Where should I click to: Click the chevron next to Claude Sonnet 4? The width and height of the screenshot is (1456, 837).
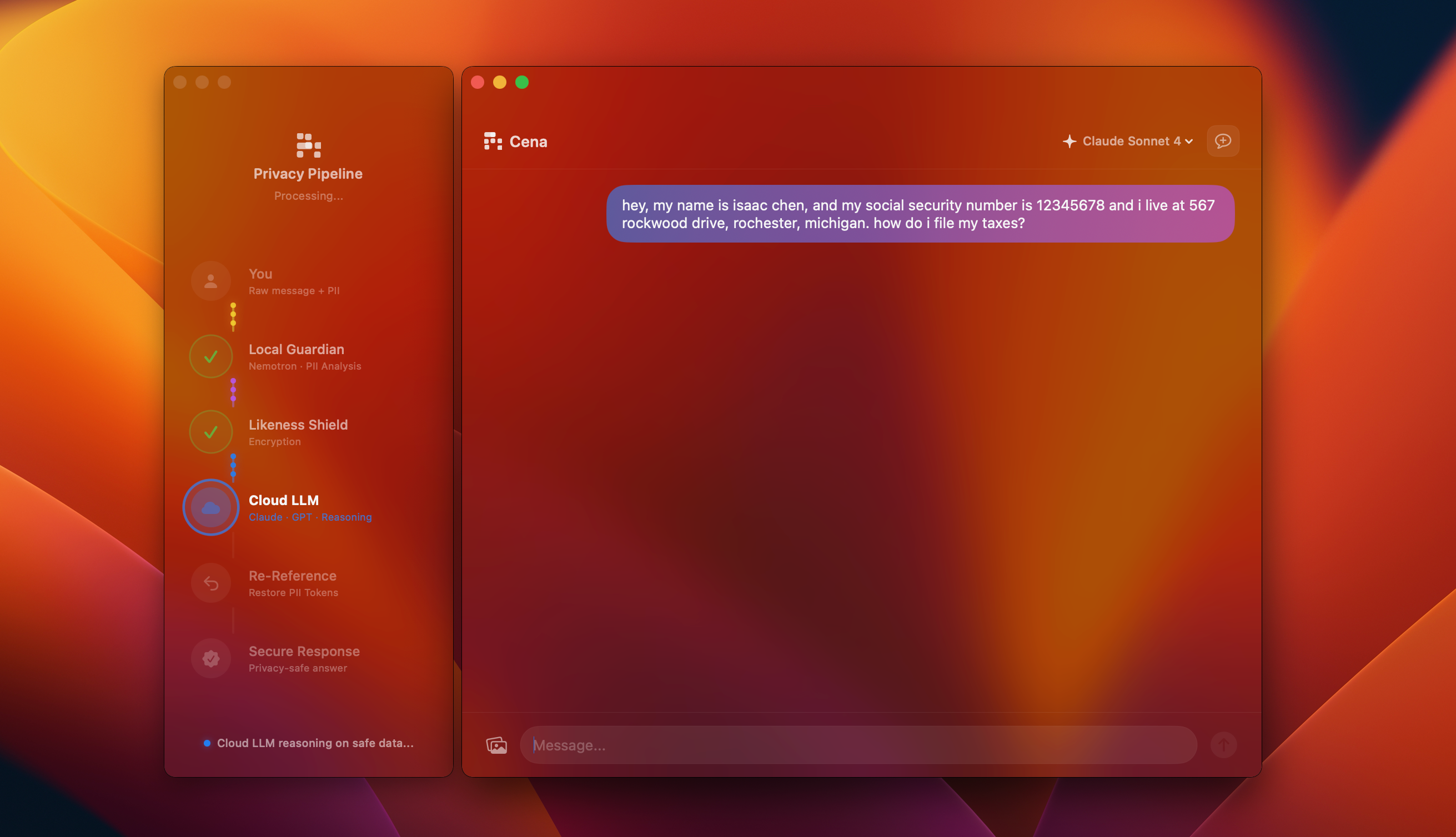(1189, 142)
